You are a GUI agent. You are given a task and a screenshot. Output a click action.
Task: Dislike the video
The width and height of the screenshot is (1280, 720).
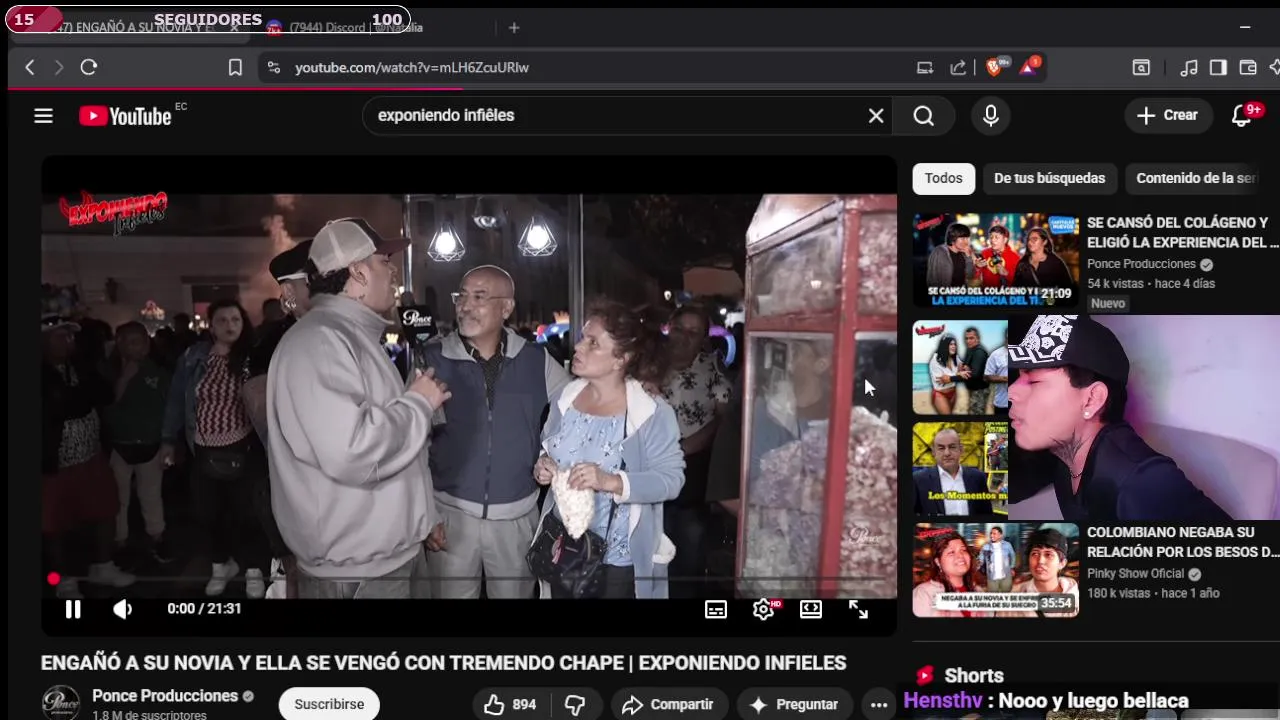pyautogui.click(x=575, y=704)
